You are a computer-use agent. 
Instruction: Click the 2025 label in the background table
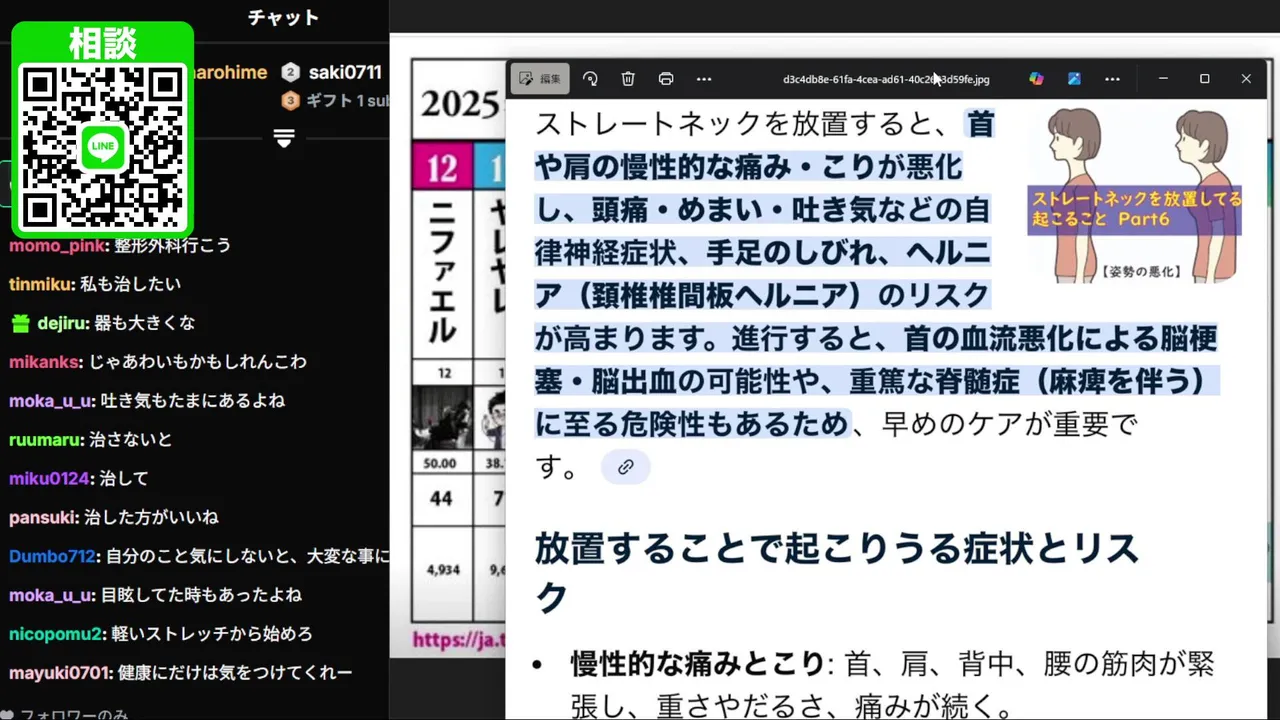pos(460,103)
